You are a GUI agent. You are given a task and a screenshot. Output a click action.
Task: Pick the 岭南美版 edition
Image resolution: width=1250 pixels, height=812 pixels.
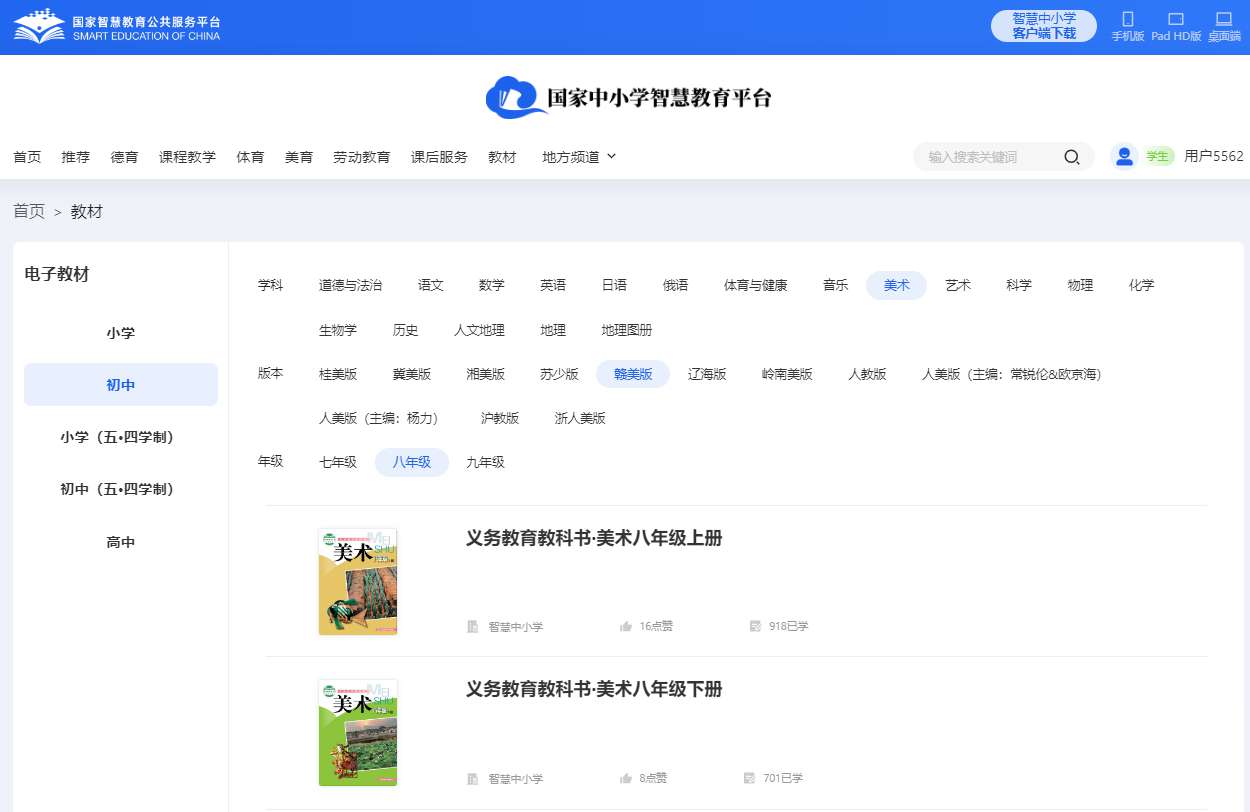click(787, 374)
